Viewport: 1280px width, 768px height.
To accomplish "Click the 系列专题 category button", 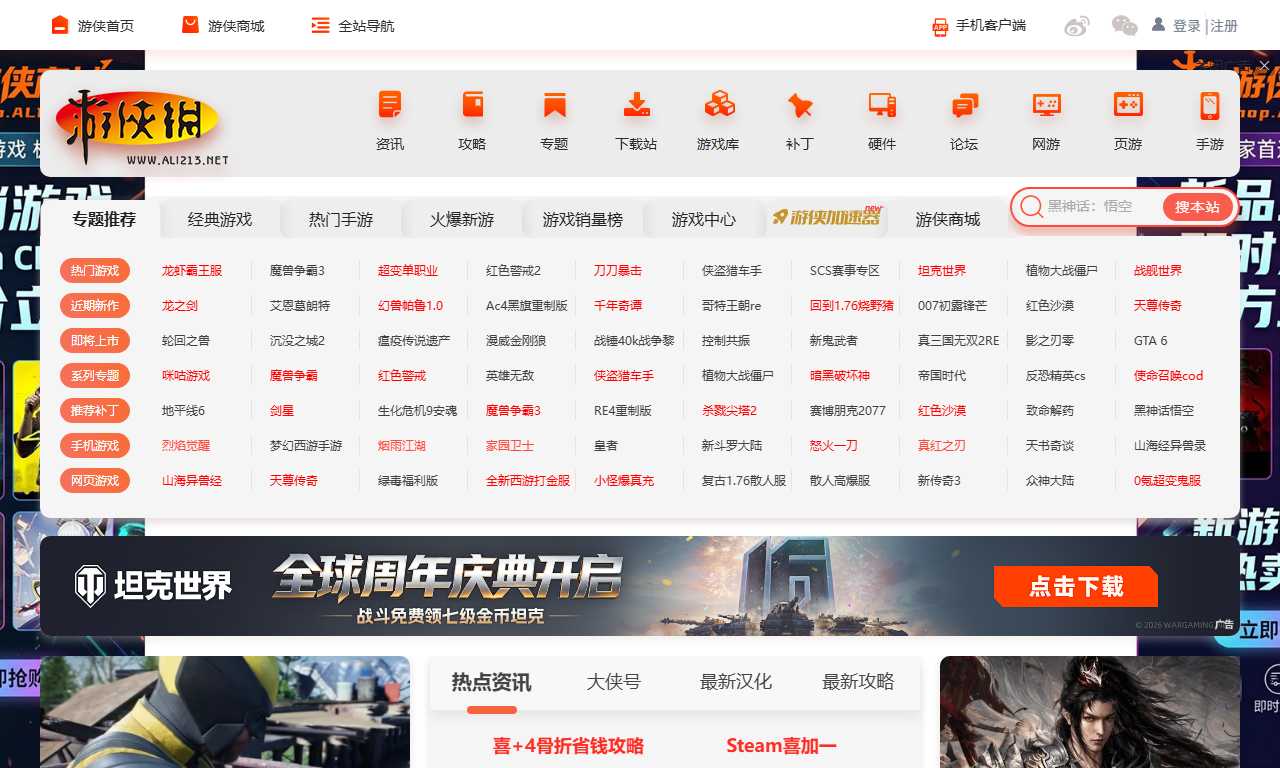I will (x=95, y=375).
